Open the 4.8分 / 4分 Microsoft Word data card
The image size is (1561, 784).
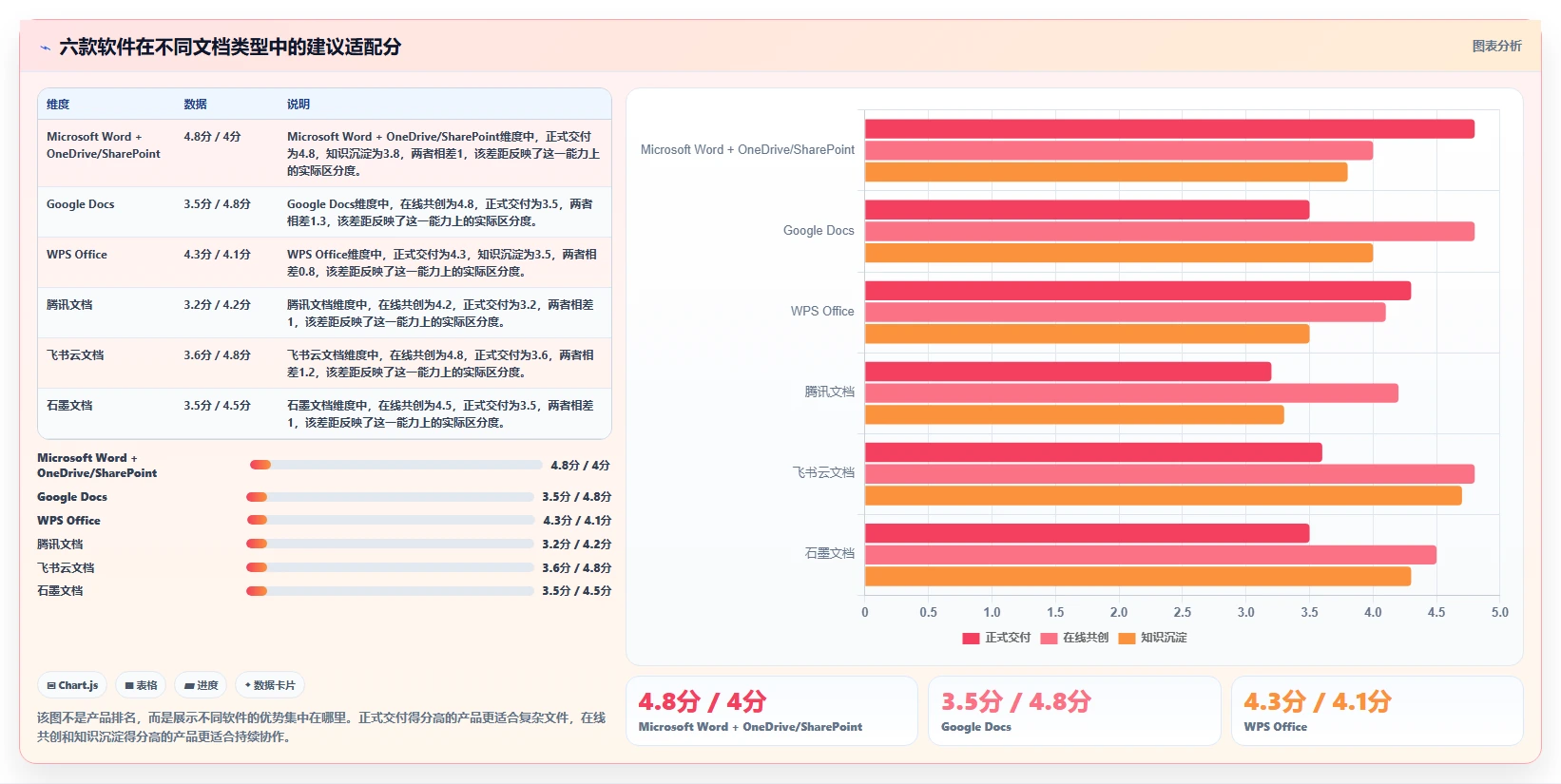click(x=772, y=711)
